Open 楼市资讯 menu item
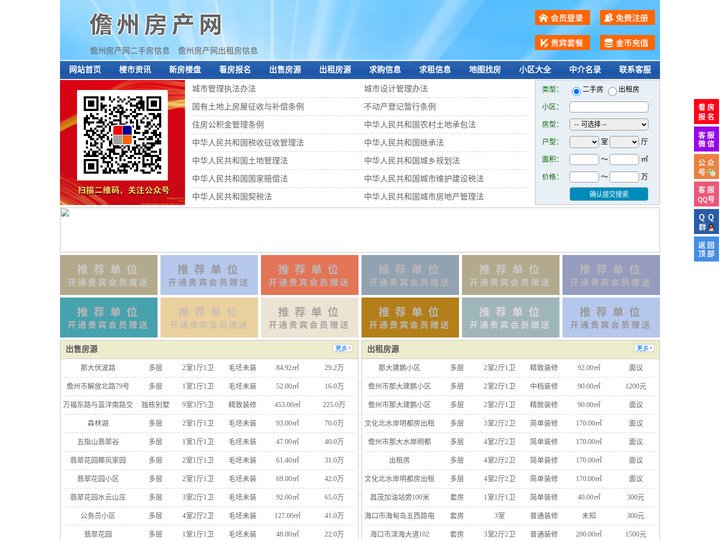The width and height of the screenshot is (720, 540). click(x=135, y=70)
